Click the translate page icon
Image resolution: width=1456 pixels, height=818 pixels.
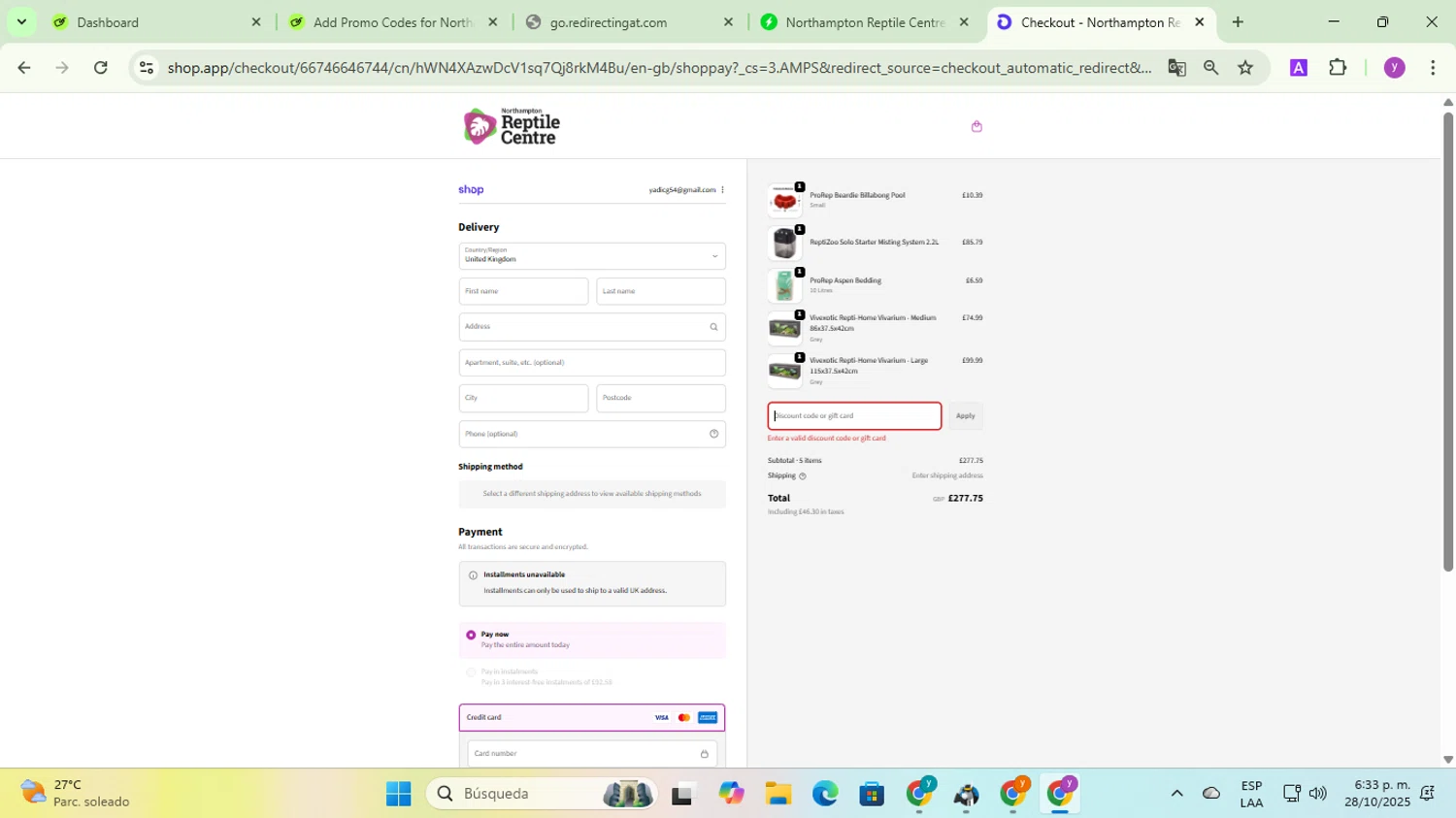(1176, 68)
